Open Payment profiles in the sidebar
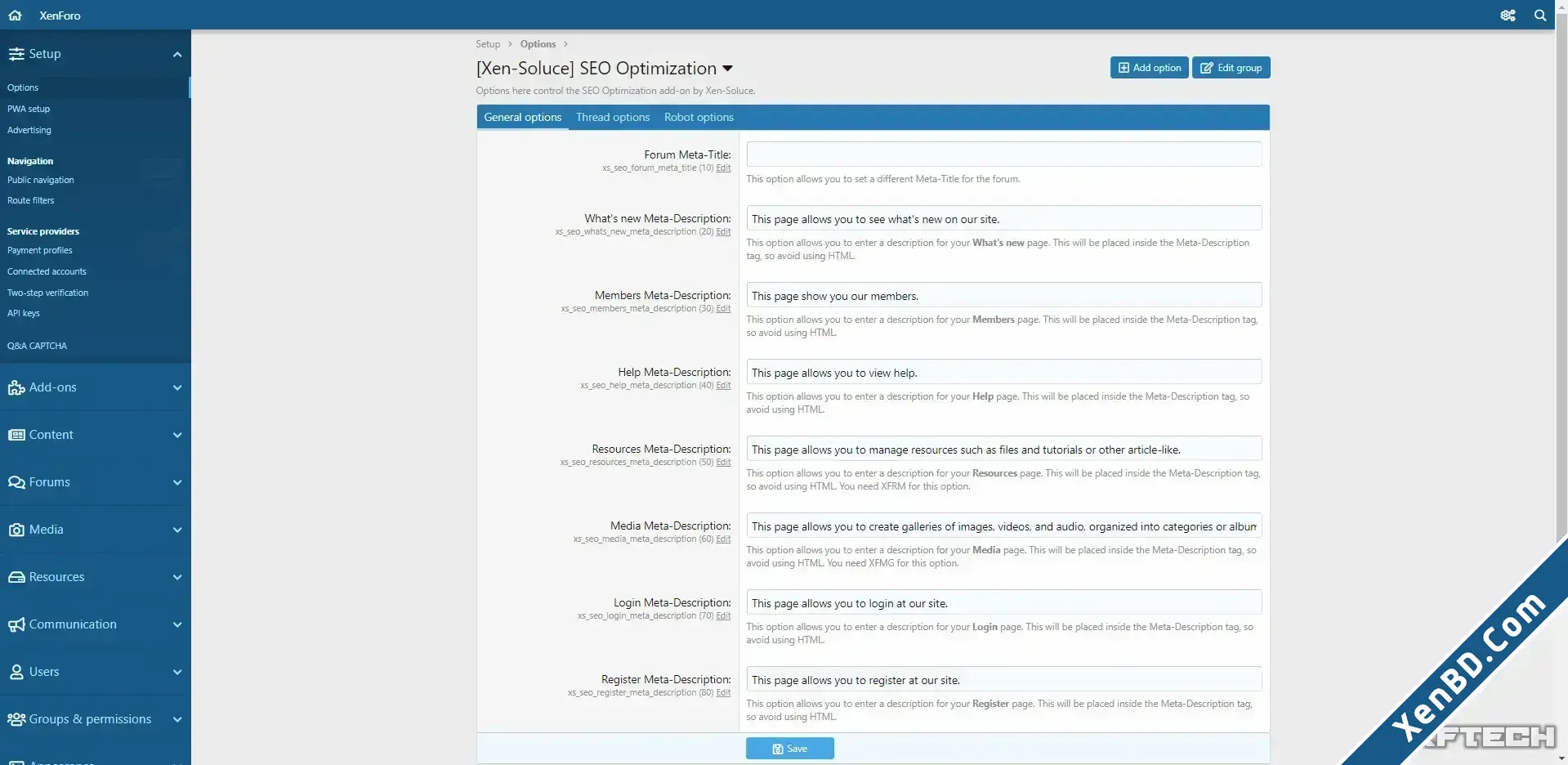This screenshot has height=765, width=1568. coord(40,250)
